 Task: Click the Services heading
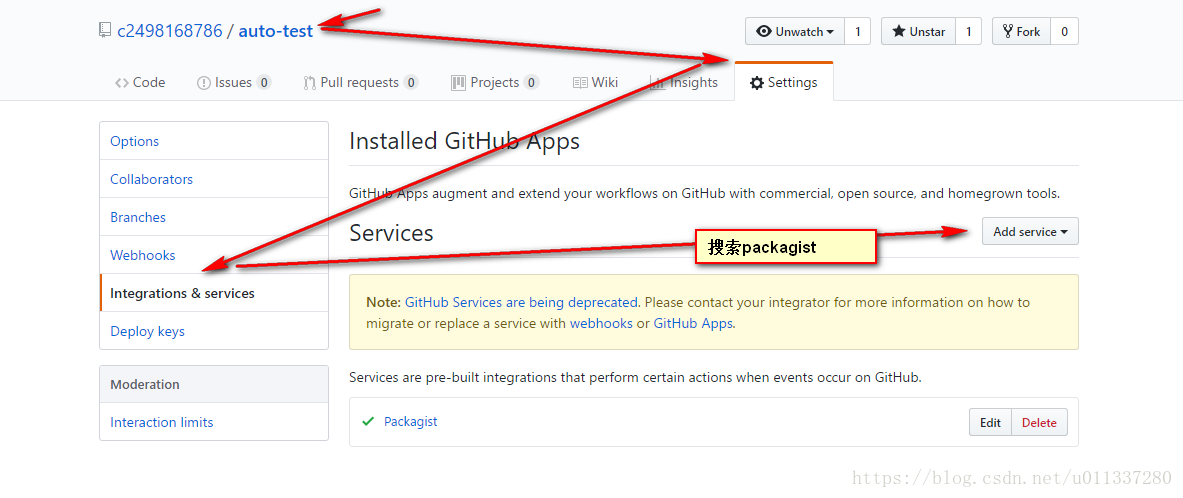pyautogui.click(x=391, y=232)
